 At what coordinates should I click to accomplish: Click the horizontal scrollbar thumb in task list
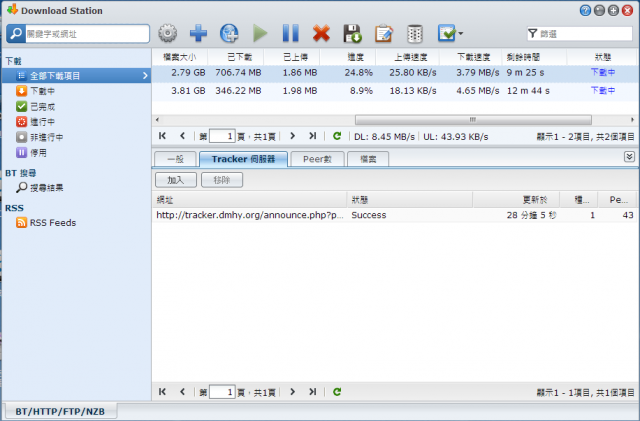click(473, 120)
